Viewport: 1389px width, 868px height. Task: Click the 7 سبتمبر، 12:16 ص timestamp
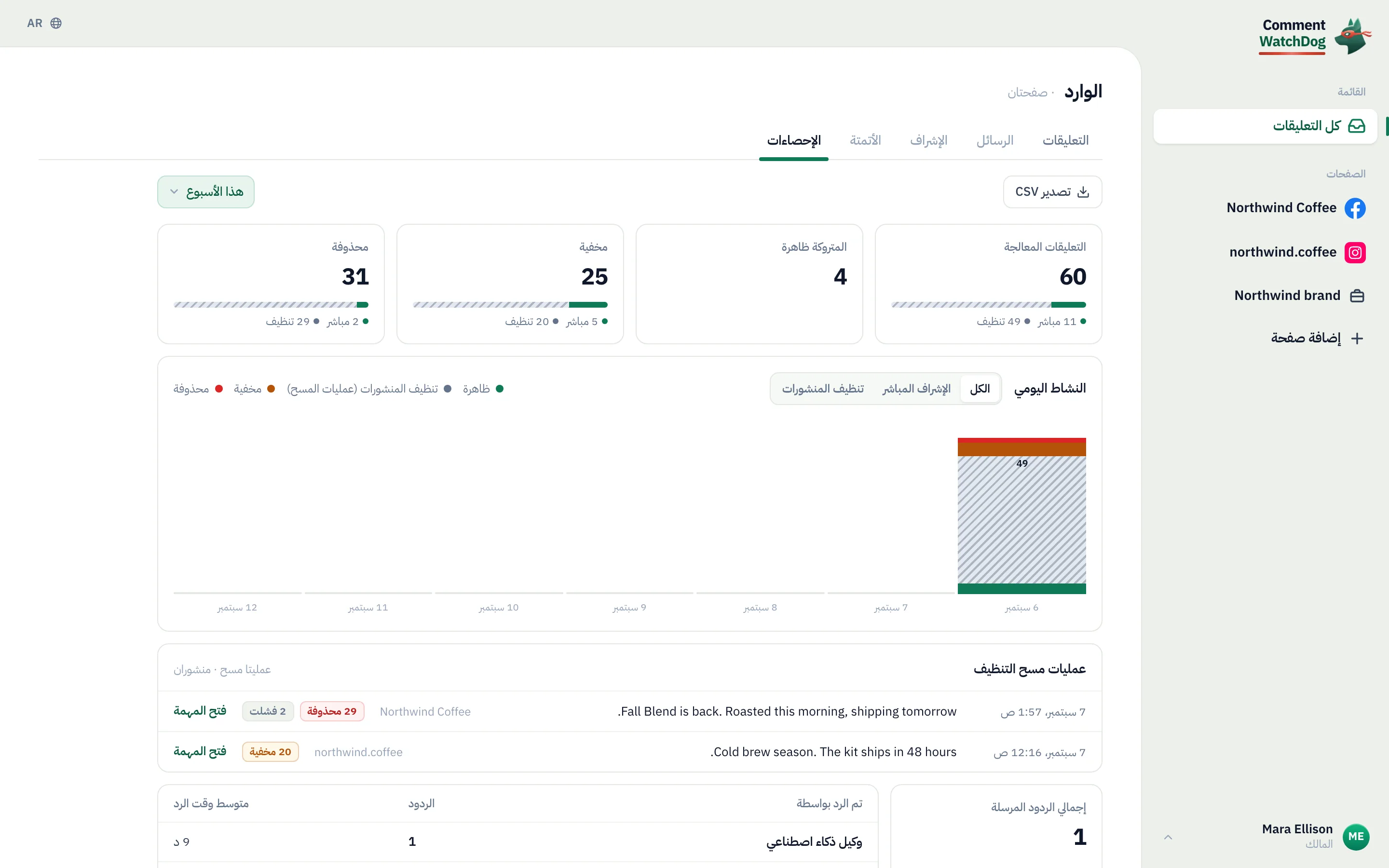[1039, 753]
